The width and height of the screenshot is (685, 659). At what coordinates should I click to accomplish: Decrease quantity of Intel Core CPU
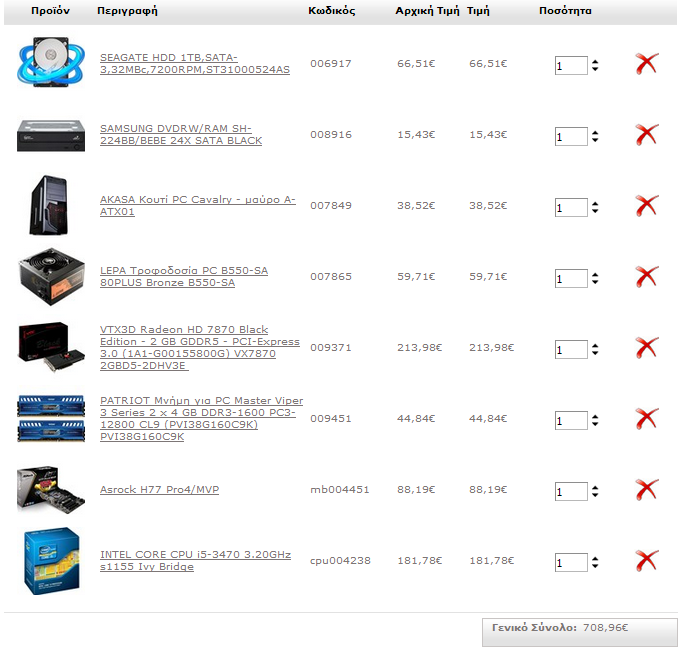pos(595,566)
